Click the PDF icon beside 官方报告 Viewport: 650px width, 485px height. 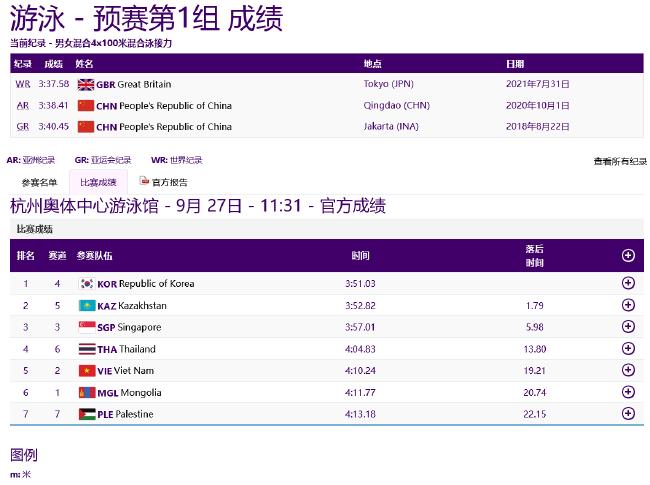point(144,181)
